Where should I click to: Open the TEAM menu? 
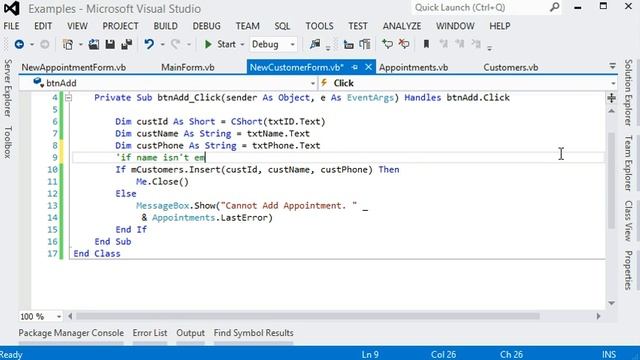(247, 26)
